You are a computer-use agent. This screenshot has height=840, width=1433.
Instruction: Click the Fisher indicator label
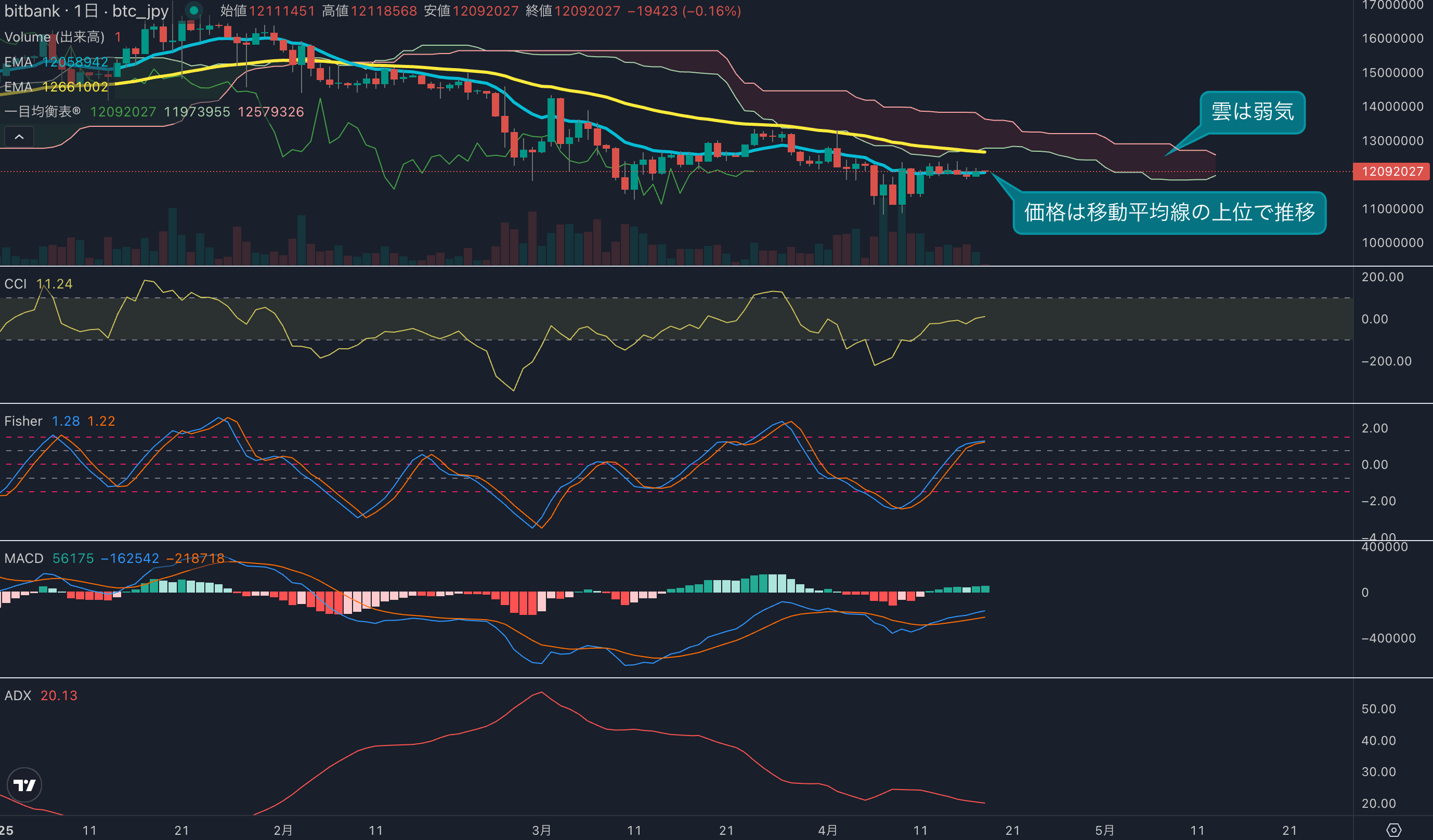23,421
